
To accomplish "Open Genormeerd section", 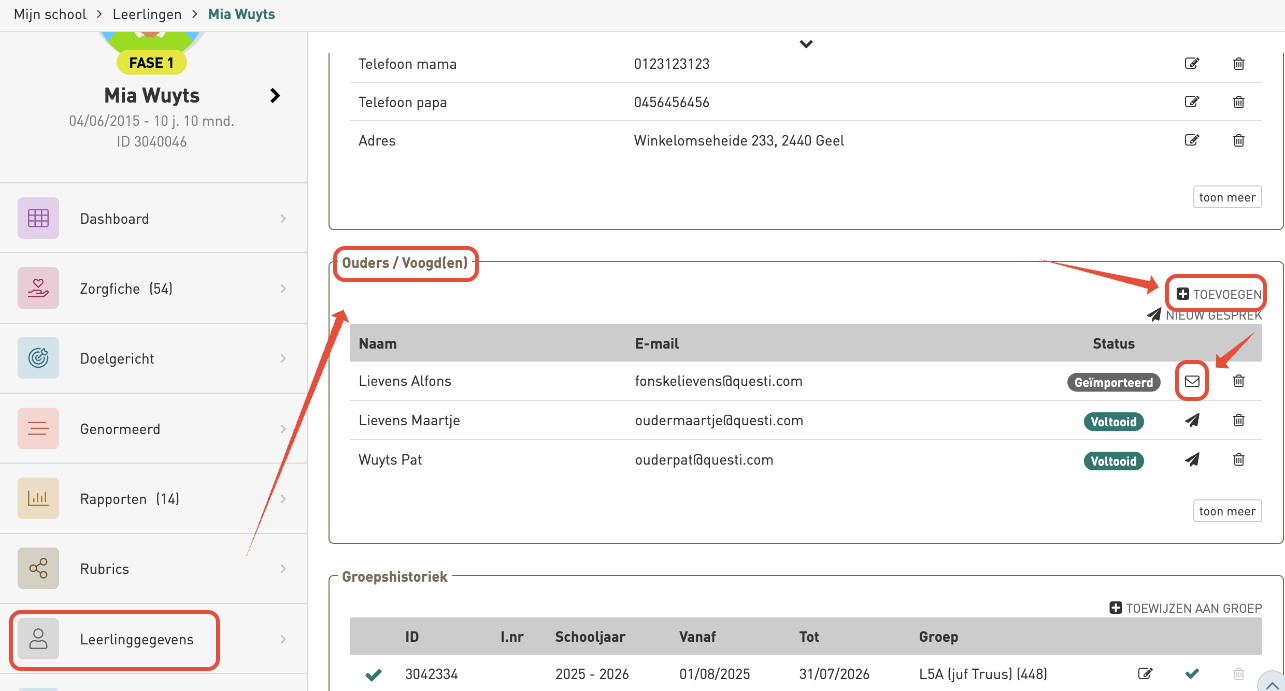I will 154,428.
